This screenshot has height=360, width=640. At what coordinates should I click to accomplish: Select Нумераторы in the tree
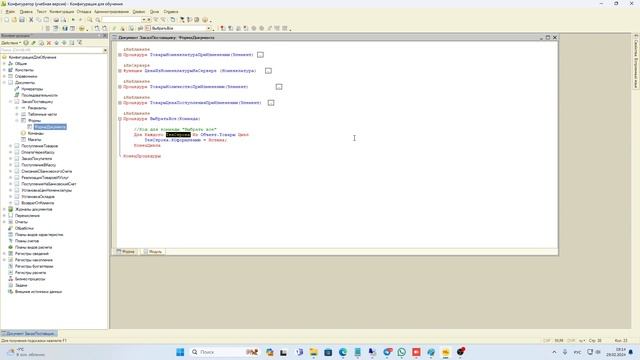click(x=32, y=89)
